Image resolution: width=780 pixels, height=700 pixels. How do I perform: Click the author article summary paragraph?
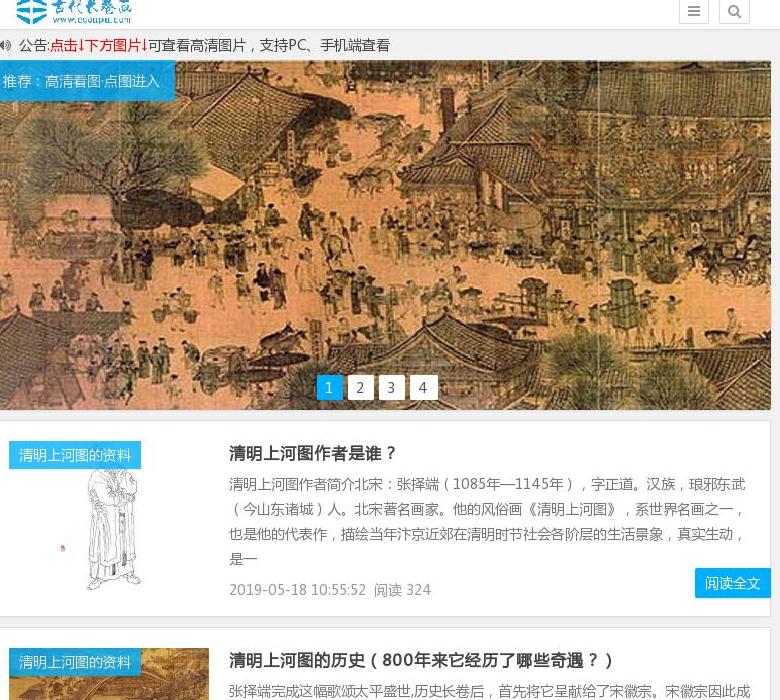click(x=487, y=521)
